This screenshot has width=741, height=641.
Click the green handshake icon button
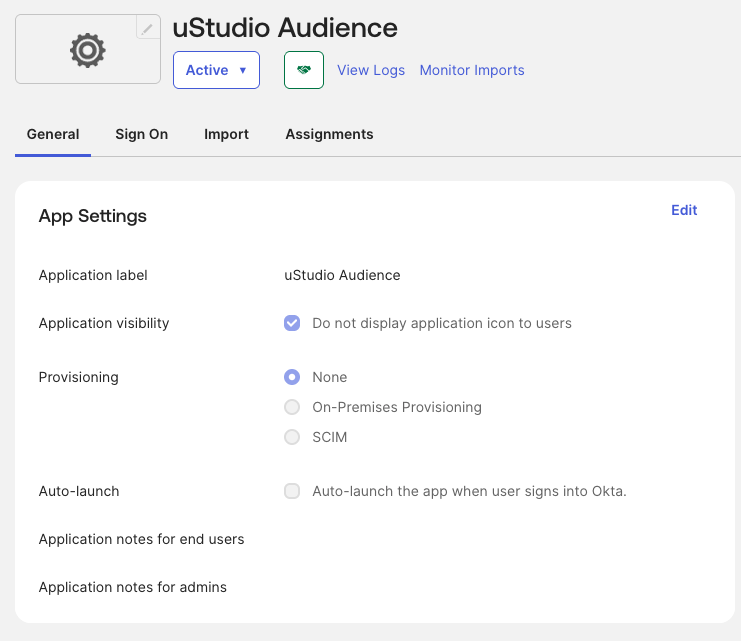(x=304, y=70)
